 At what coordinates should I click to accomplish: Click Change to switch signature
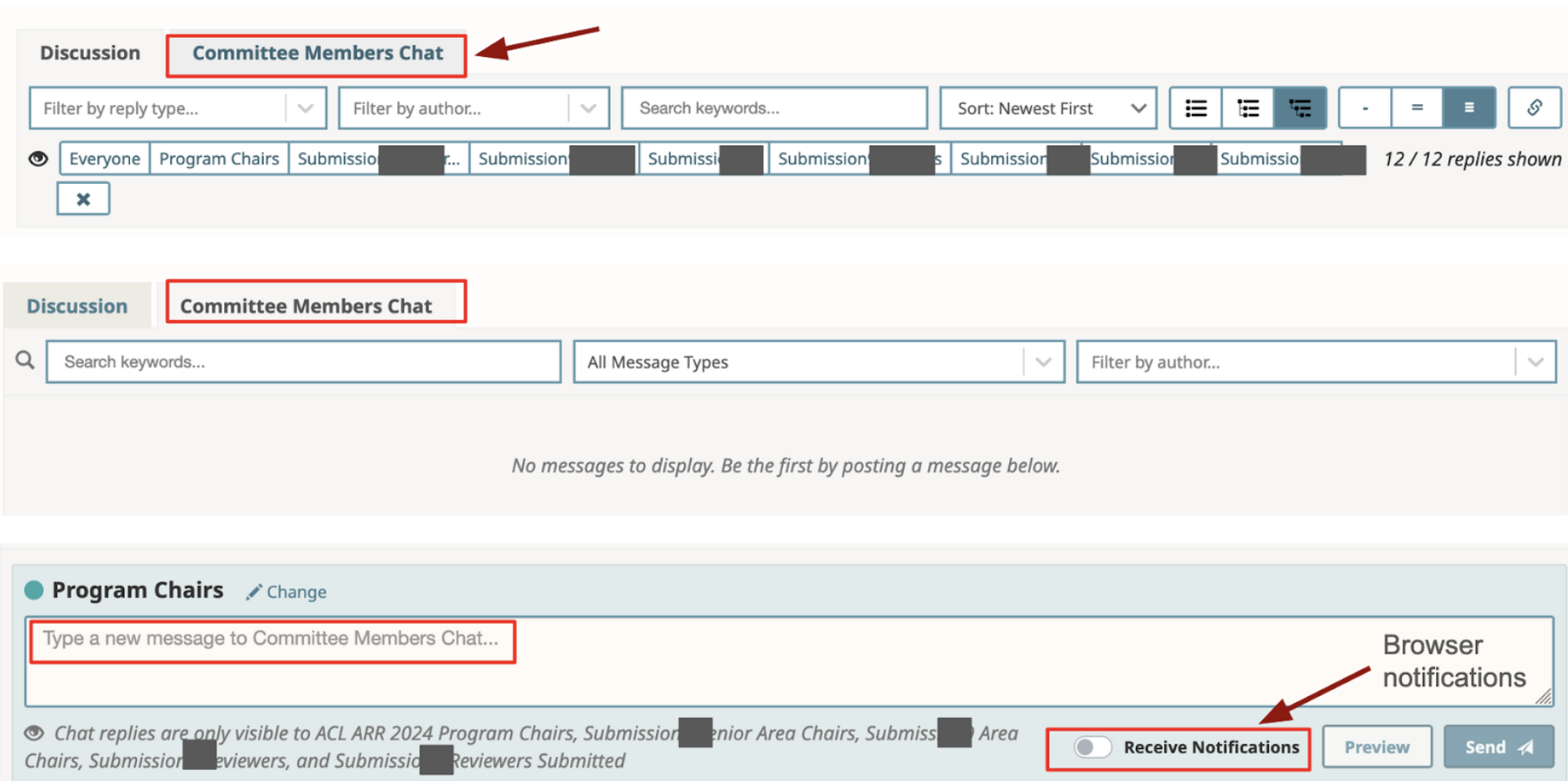(296, 592)
